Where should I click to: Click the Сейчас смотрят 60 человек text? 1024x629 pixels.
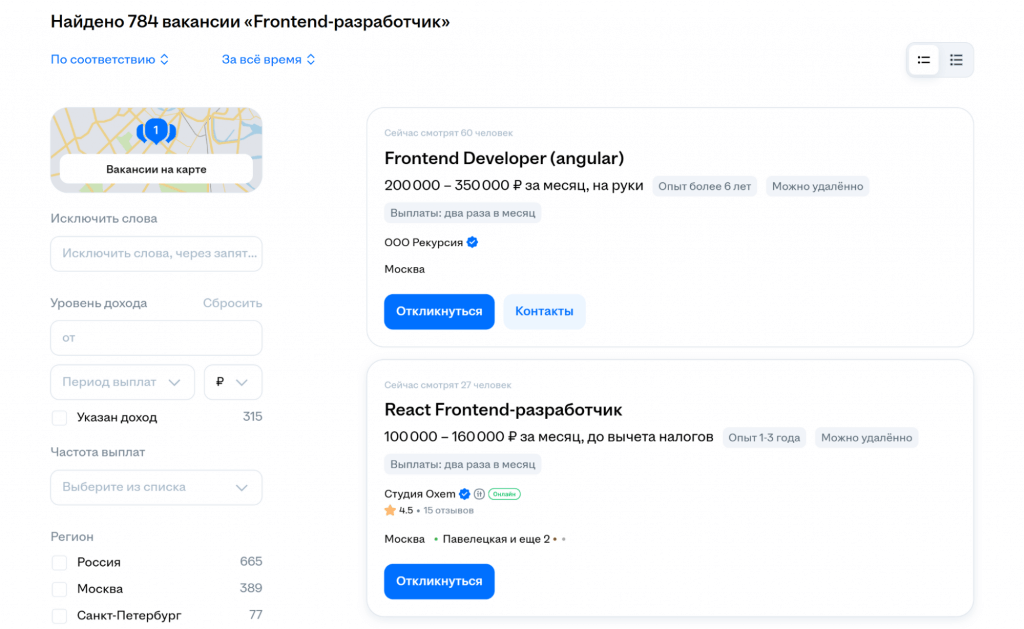pyautogui.click(x=449, y=133)
